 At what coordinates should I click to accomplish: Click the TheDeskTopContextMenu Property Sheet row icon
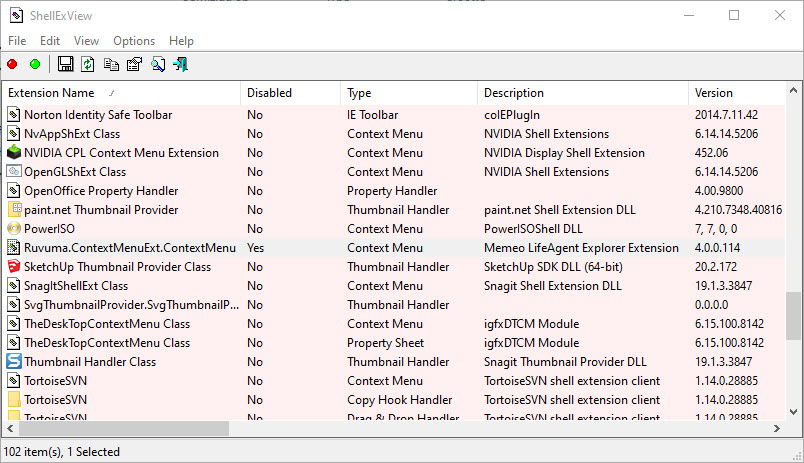14,343
